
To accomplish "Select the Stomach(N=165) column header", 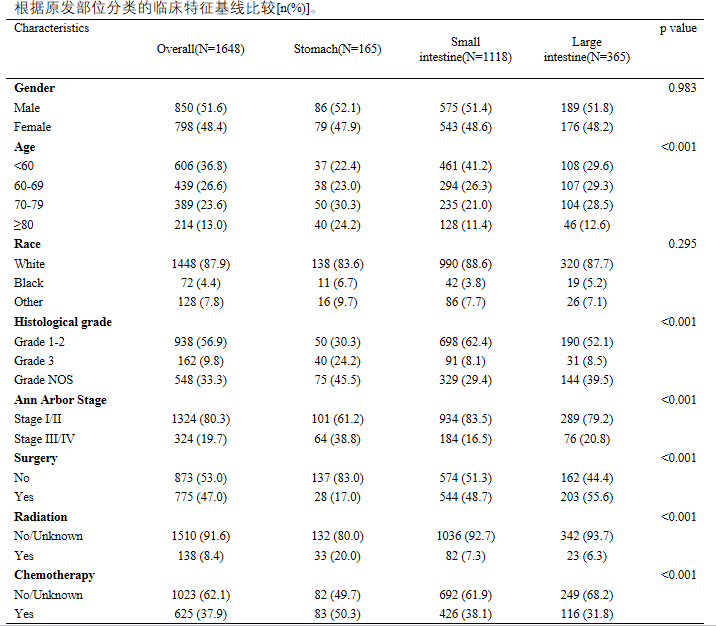I will click(x=337, y=49).
